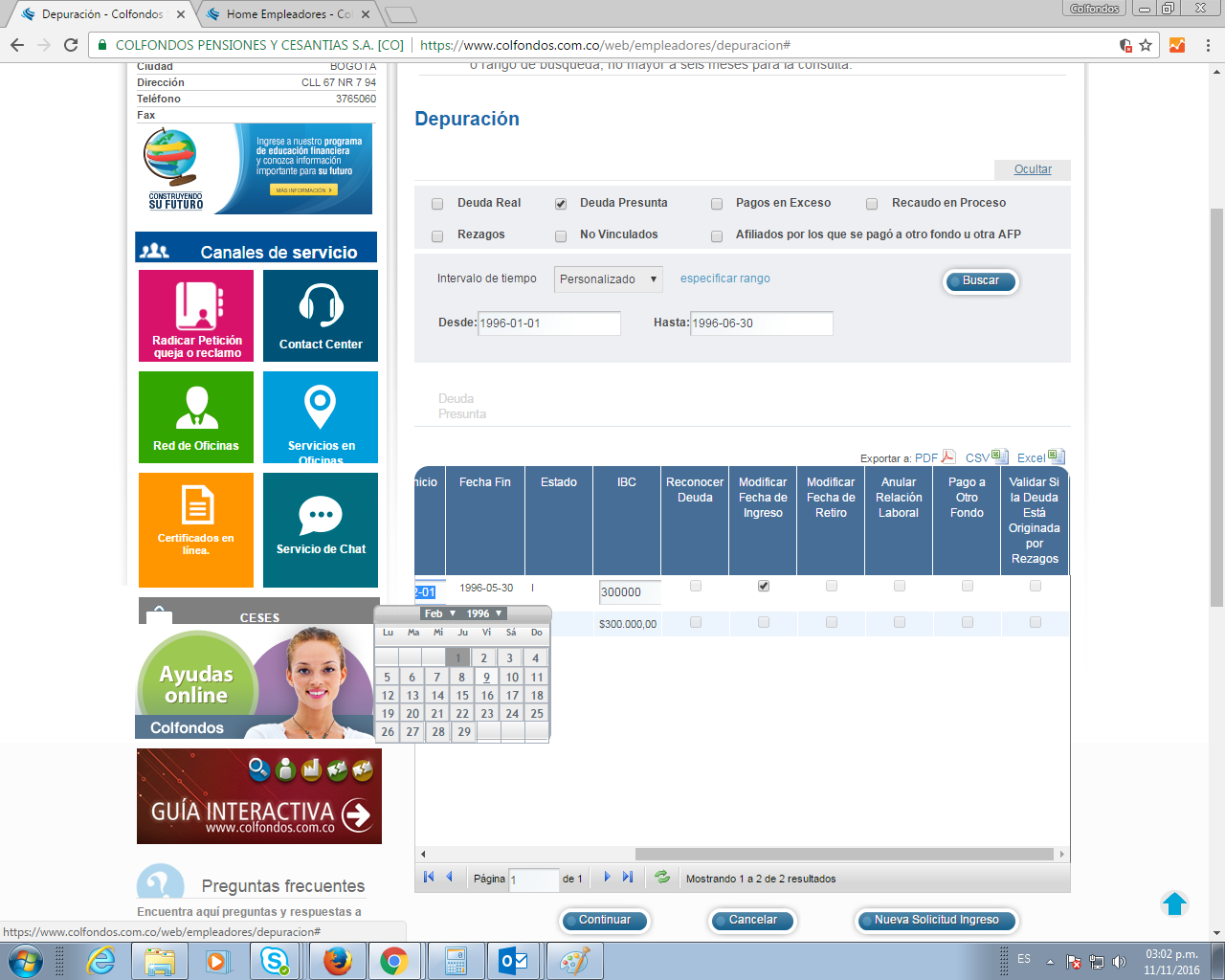Open the calendar year dropdown showing 1996
This screenshot has width=1225, height=980.
tap(483, 613)
